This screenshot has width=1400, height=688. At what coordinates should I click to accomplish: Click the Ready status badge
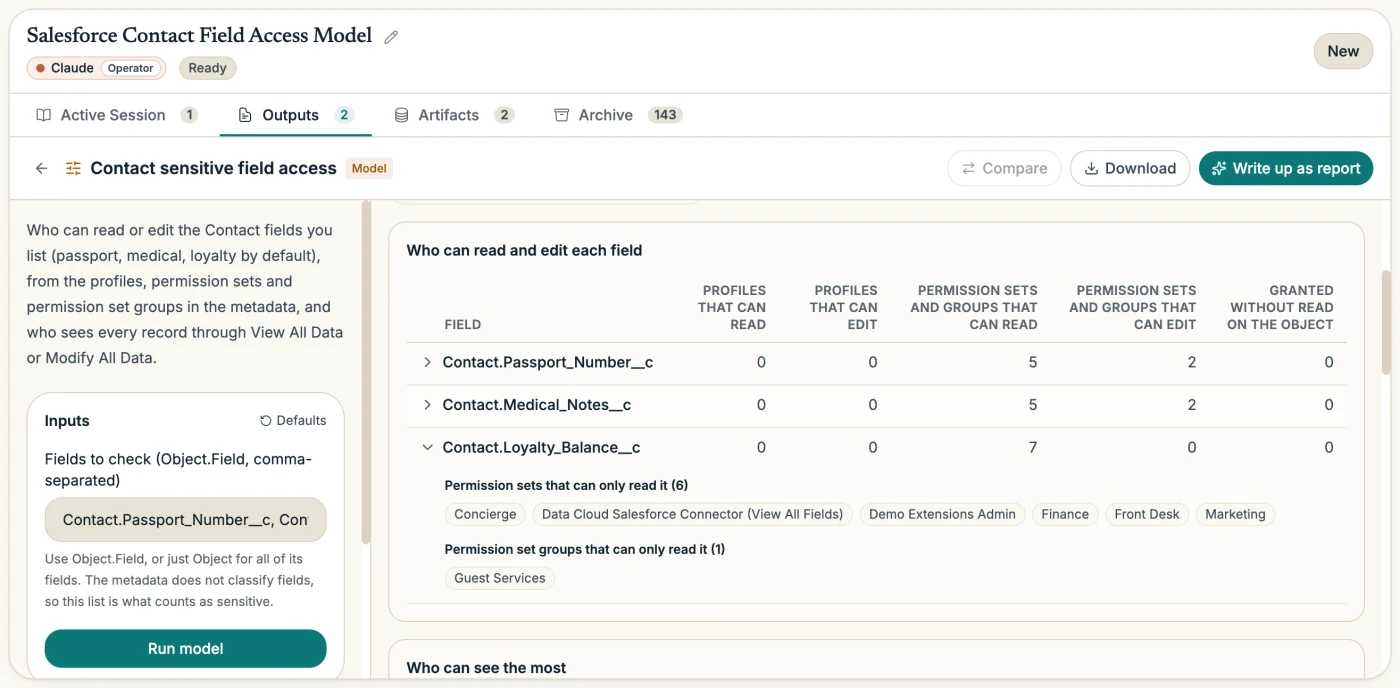pyautogui.click(x=208, y=68)
